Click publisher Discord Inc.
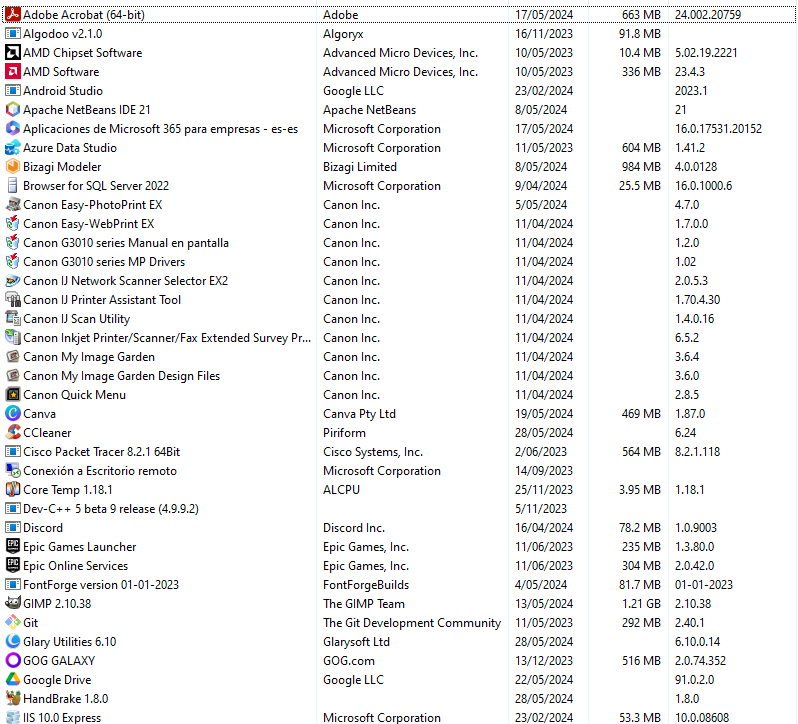The width and height of the screenshot is (798, 724). click(354, 528)
